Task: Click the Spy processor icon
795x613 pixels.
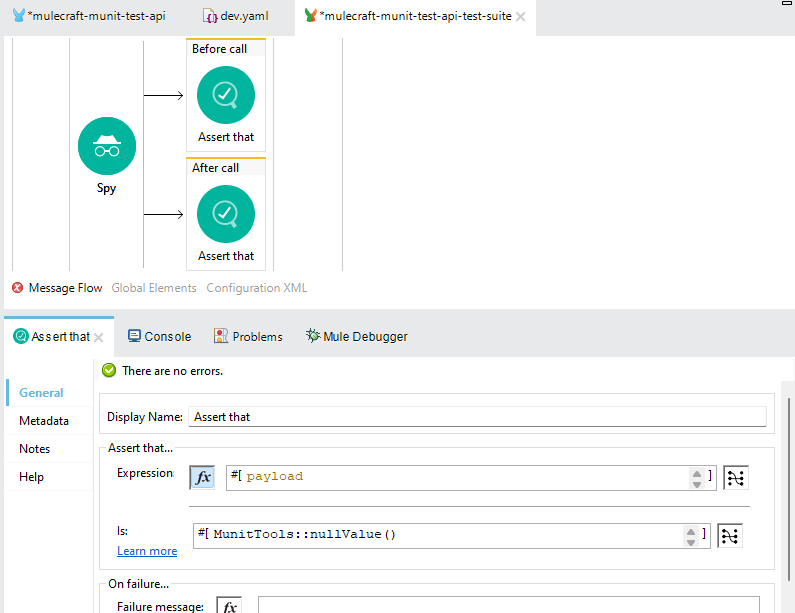Action: click(x=106, y=146)
